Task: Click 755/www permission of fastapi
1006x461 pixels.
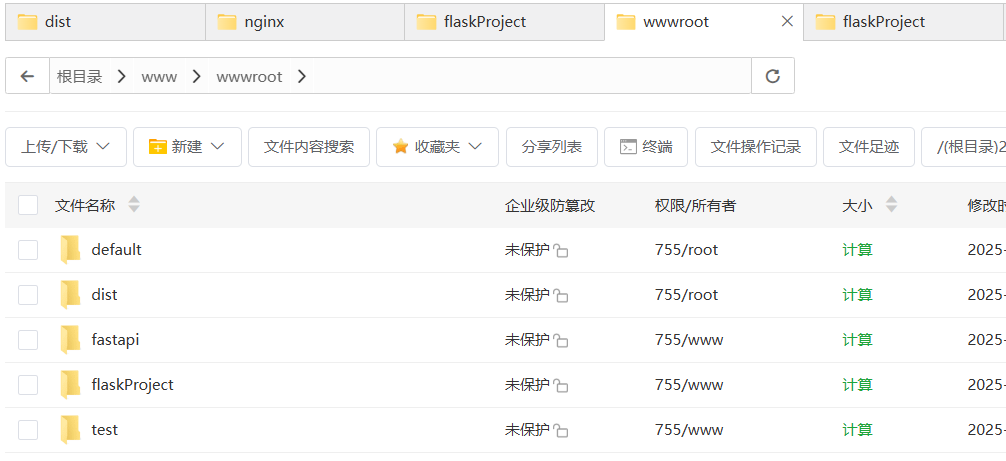Action: click(x=689, y=339)
